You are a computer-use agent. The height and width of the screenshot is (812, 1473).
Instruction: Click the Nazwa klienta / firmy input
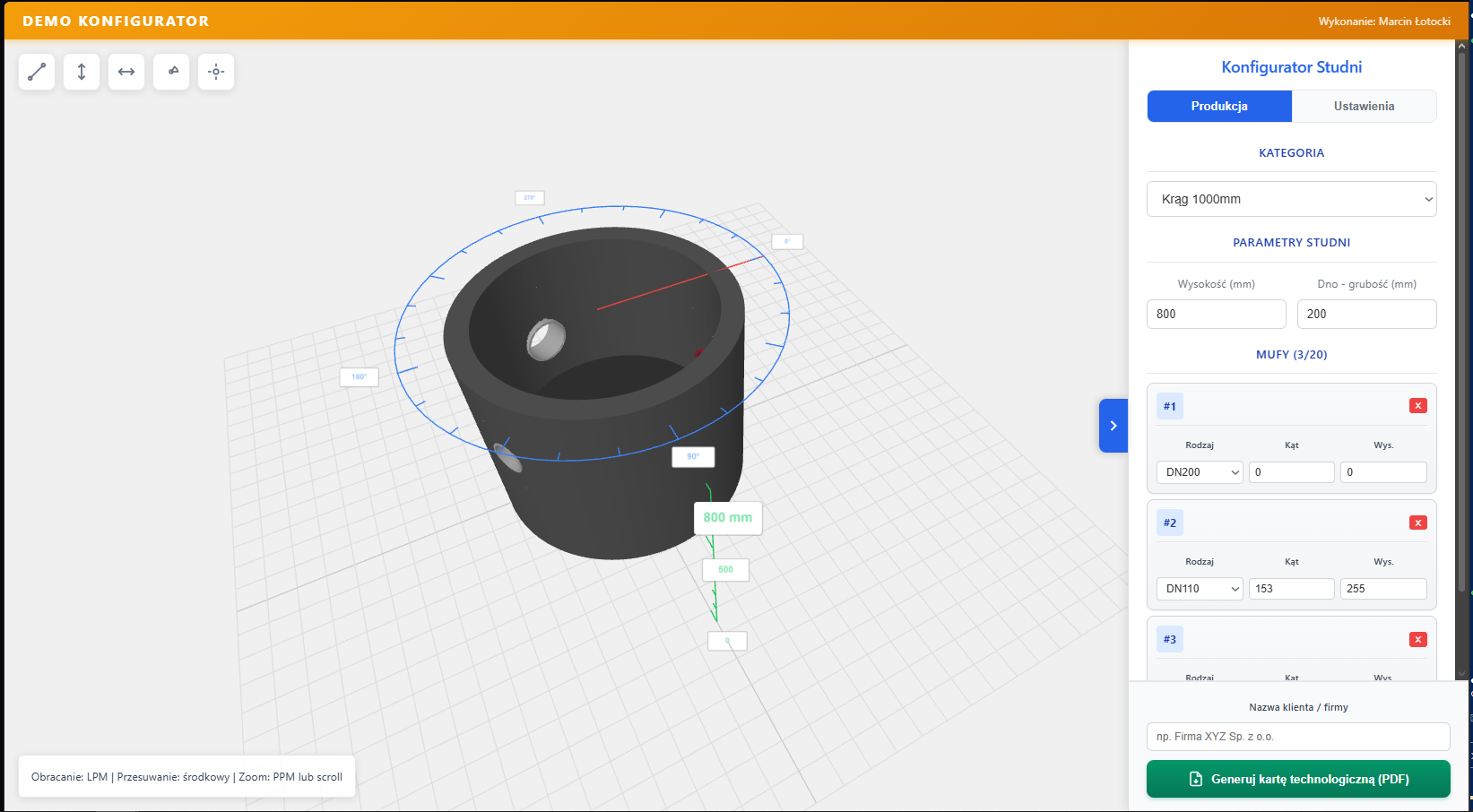1298,737
